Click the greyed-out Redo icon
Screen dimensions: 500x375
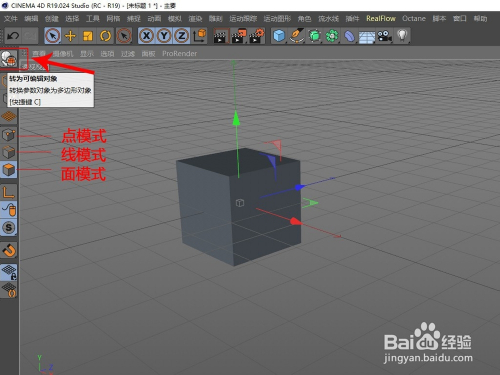click(30, 36)
